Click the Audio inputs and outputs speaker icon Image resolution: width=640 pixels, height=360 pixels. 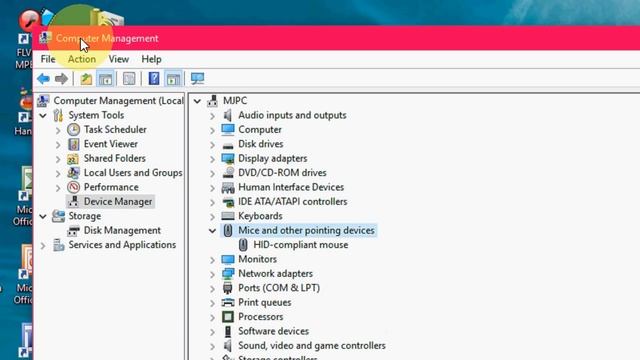[x=228, y=115]
